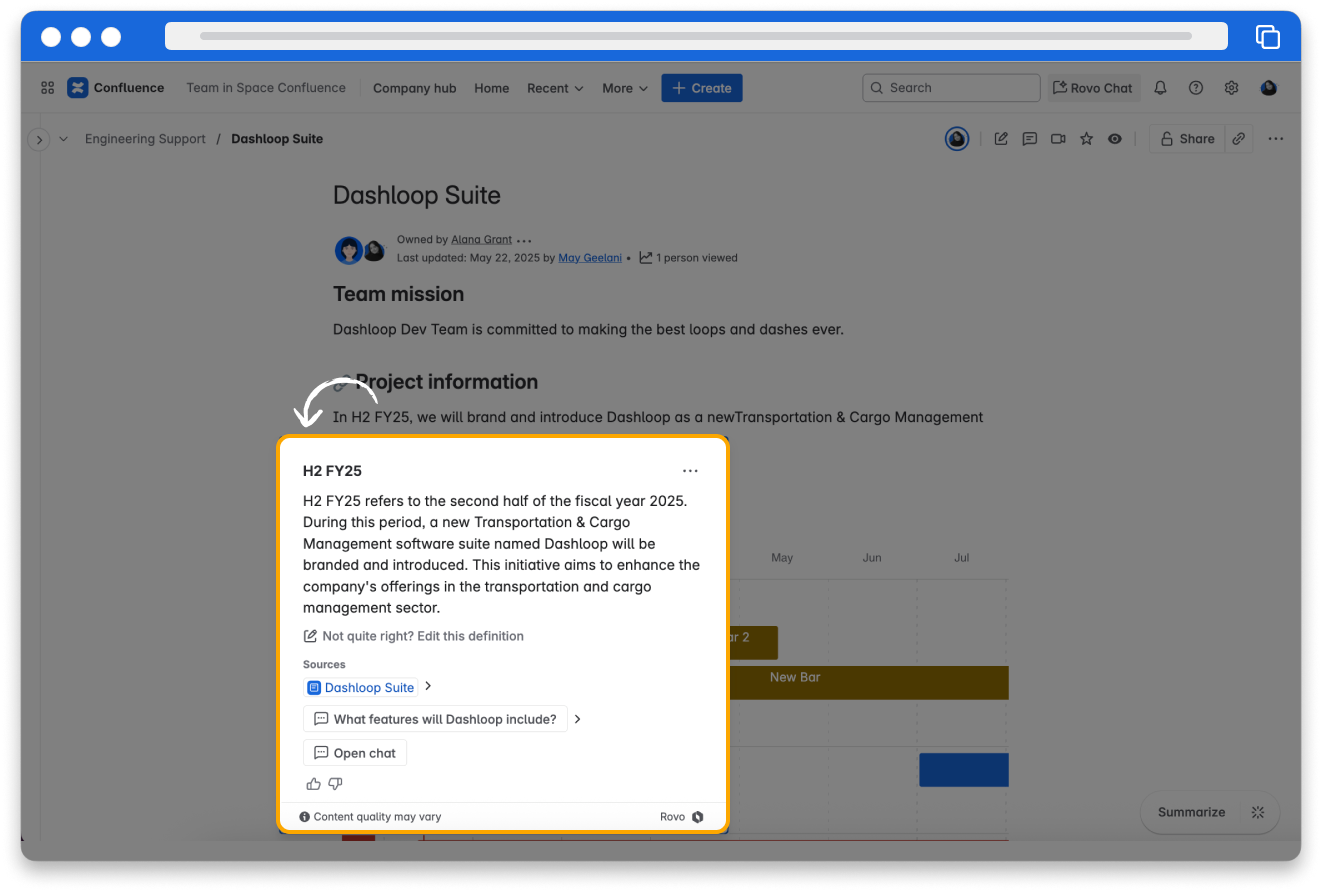This screenshot has height=892, width=1322.
Task: Expand the chevron after the suggested question
Action: pos(578,719)
